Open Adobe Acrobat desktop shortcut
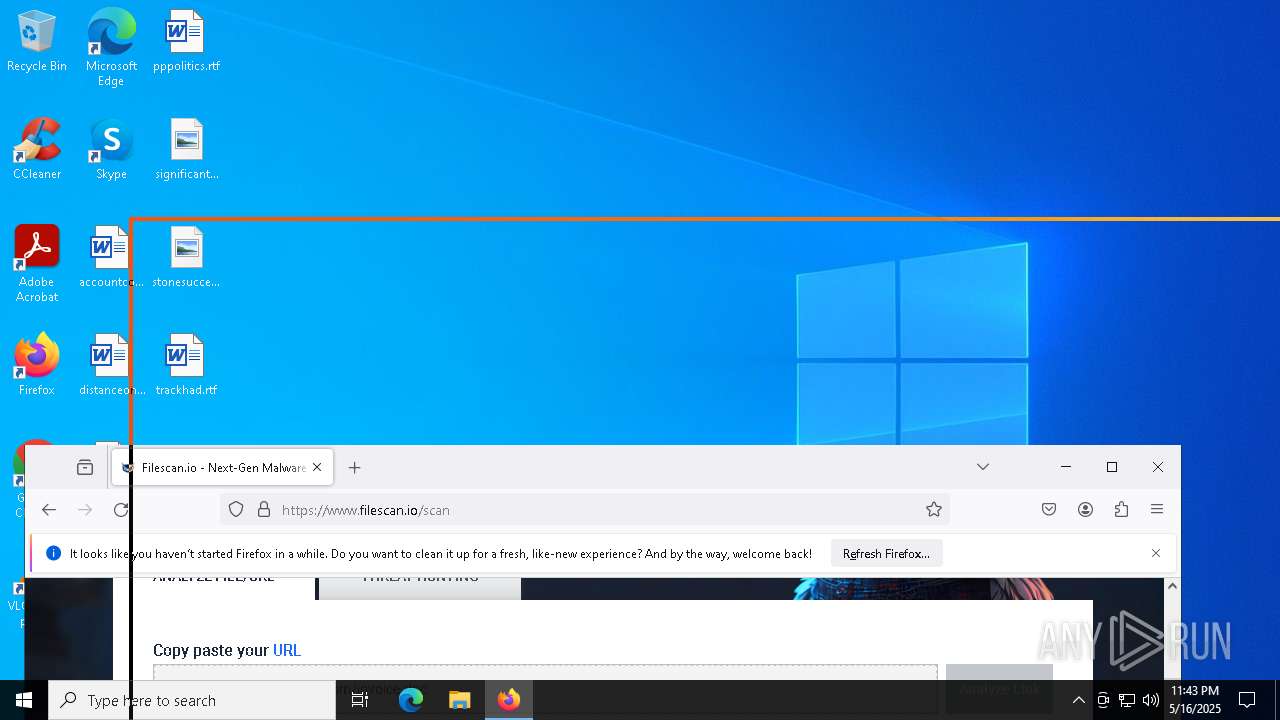 (37, 264)
